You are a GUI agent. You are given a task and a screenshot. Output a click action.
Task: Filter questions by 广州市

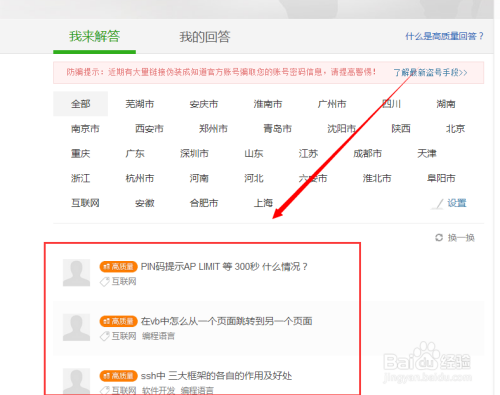(x=332, y=104)
